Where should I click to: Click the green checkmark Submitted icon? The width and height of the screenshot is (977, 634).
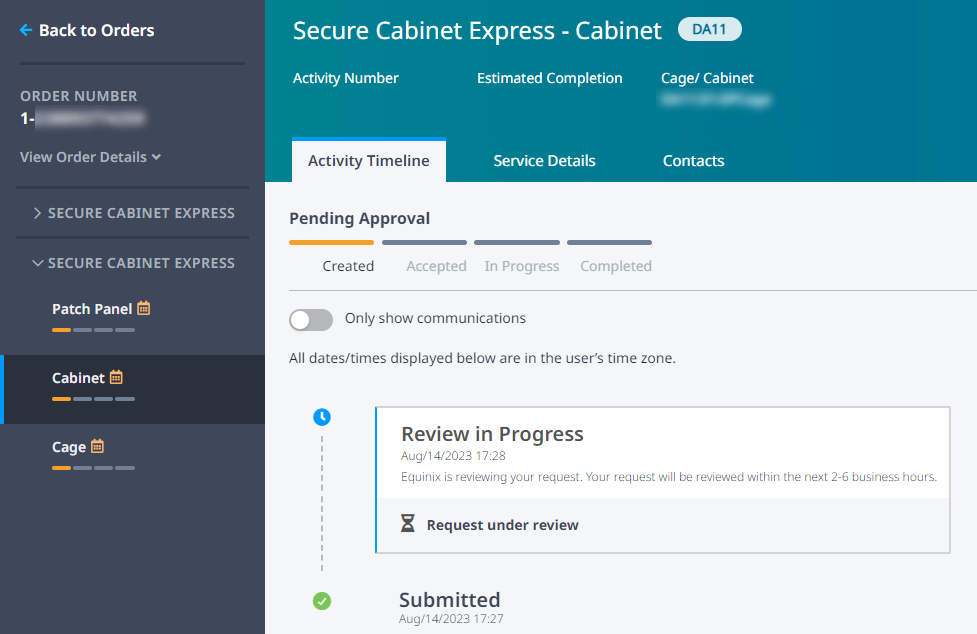[x=322, y=601]
